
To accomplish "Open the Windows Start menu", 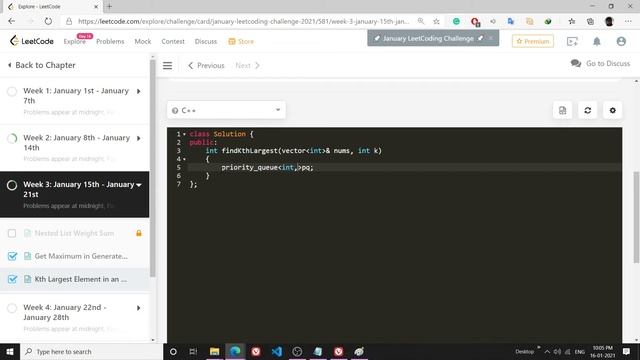I will pos(10,351).
